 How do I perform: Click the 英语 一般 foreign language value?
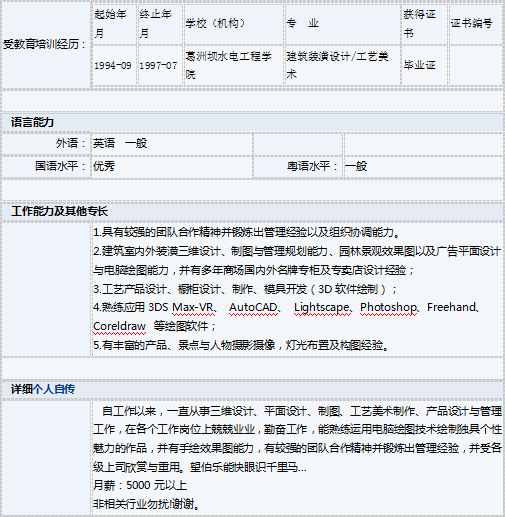[x=120, y=143]
